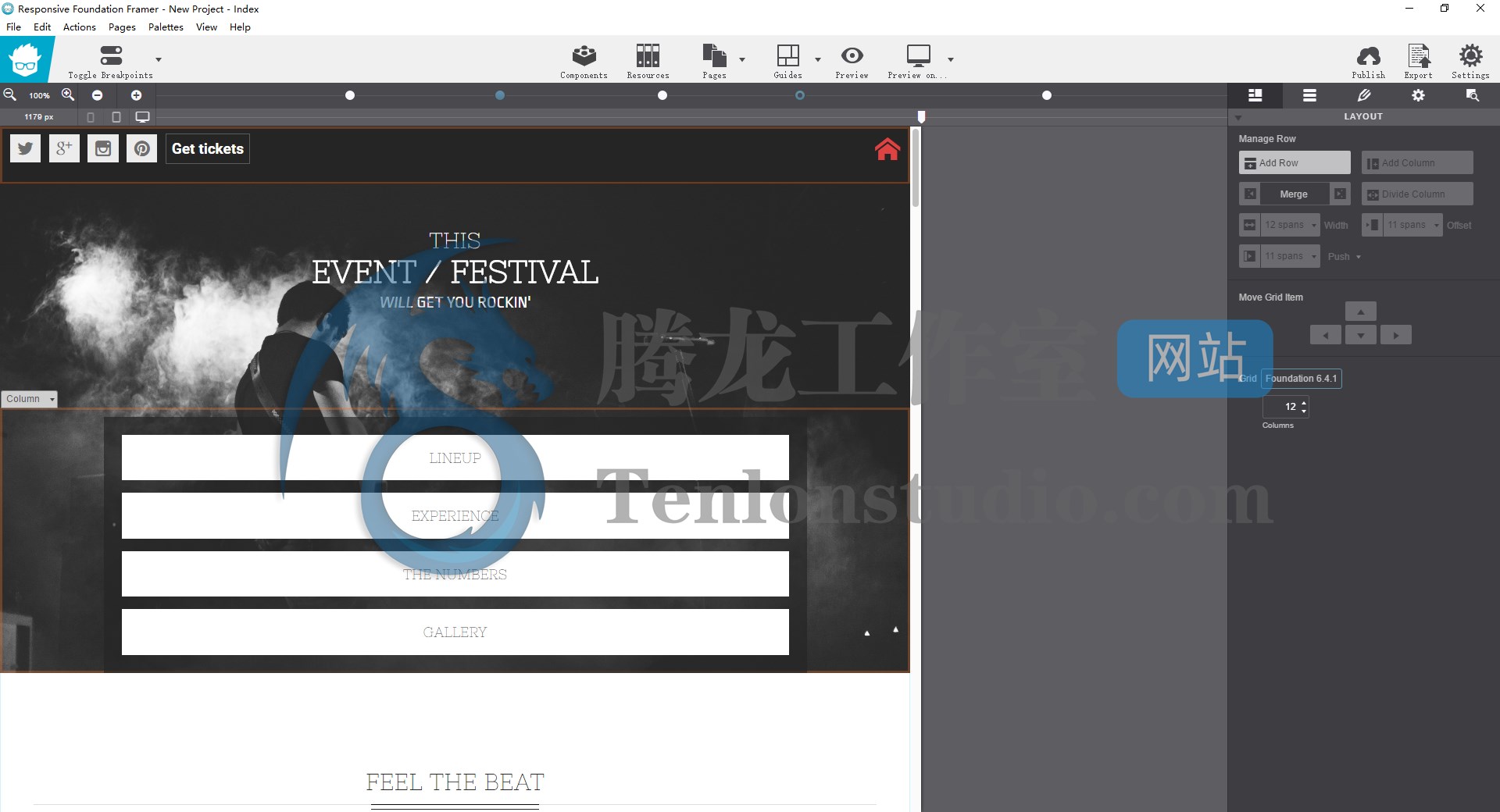Zoom out with the magnifier minus icon
The image size is (1500, 812).
pos(10,94)
